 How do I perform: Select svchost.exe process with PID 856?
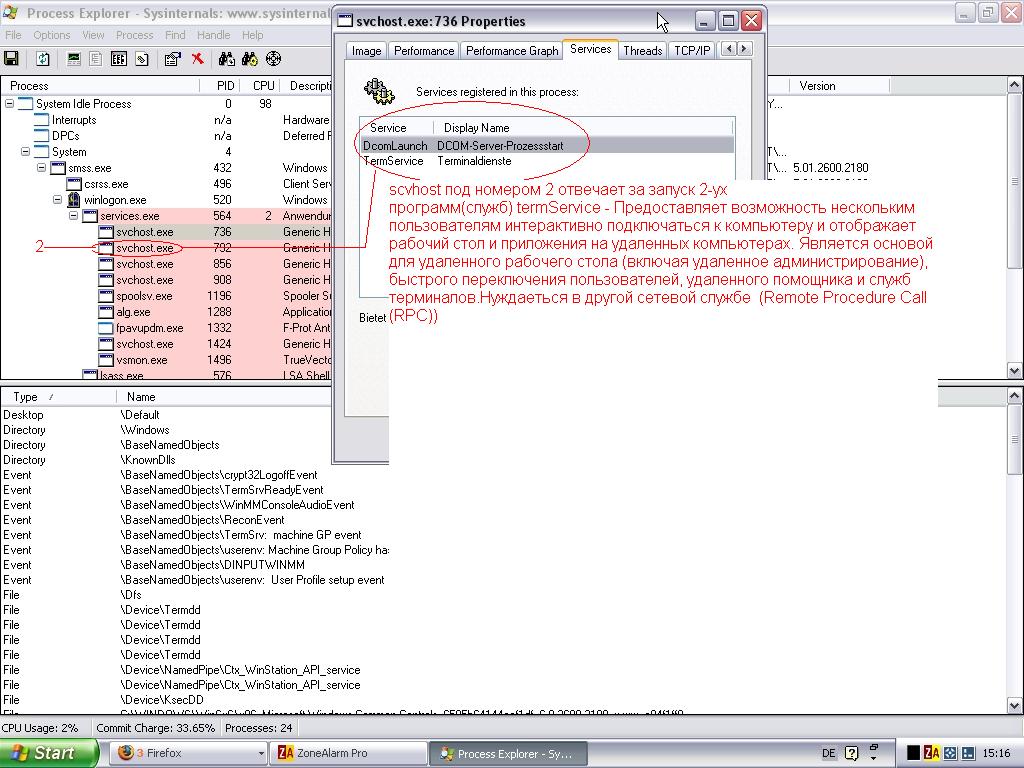point(166,264)
